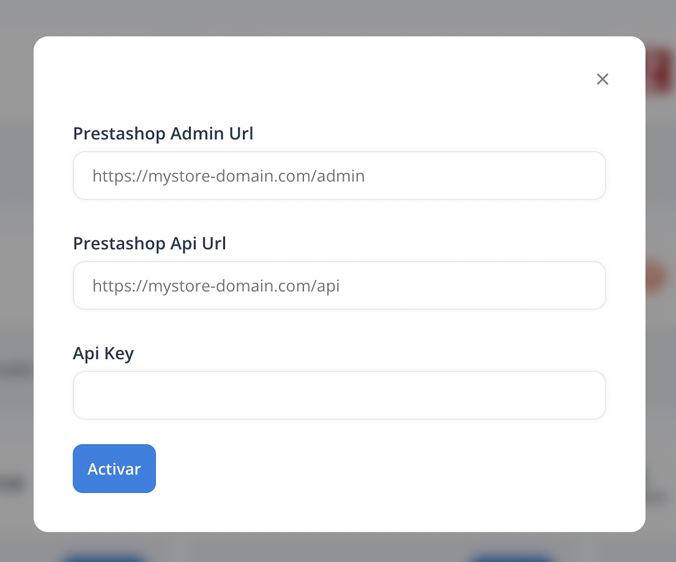
Task: Click the mystore-domain.com/admin placeholder text
Action: 228,176
